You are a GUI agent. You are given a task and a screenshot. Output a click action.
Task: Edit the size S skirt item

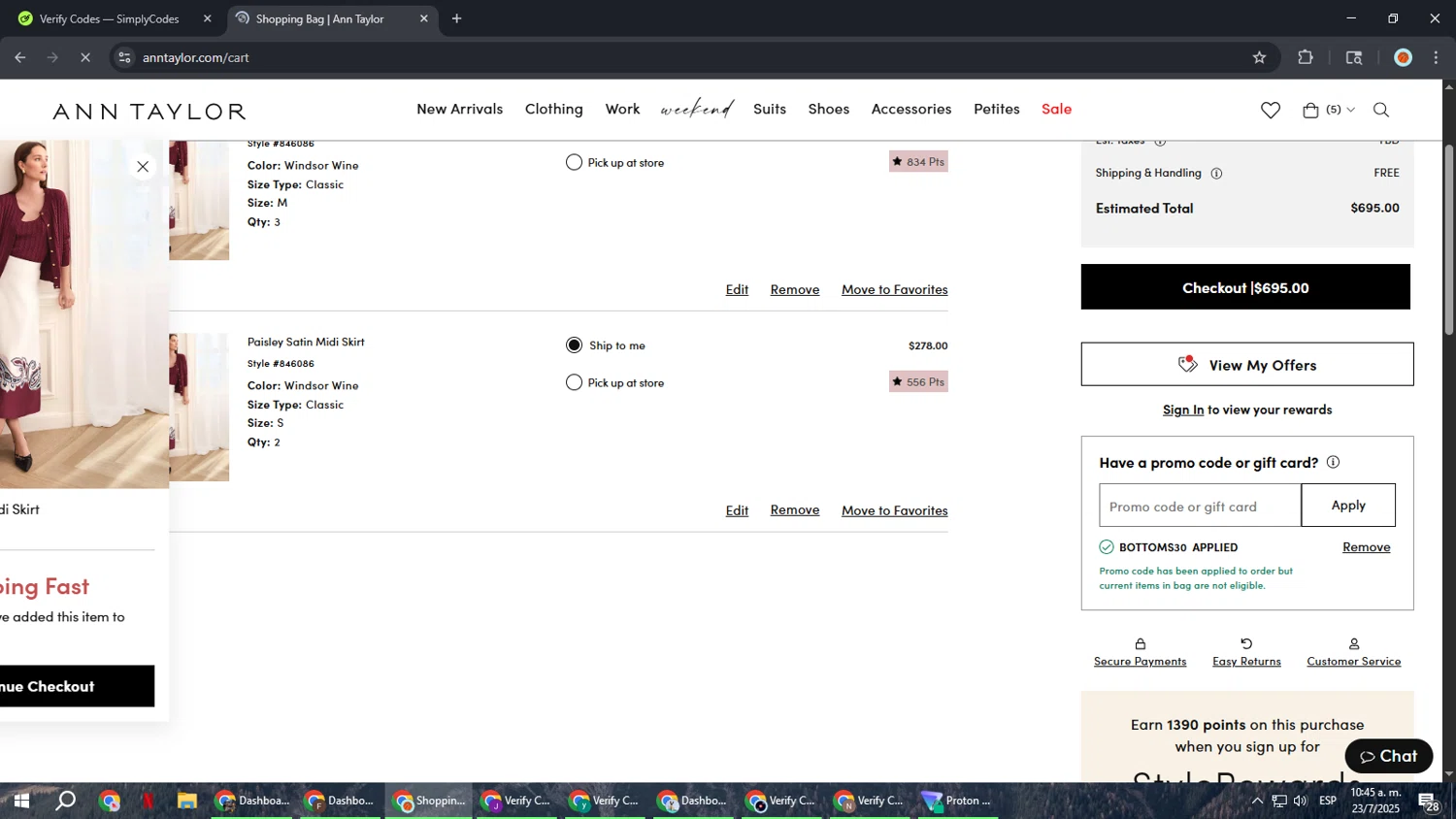click(x=737, y=510)
